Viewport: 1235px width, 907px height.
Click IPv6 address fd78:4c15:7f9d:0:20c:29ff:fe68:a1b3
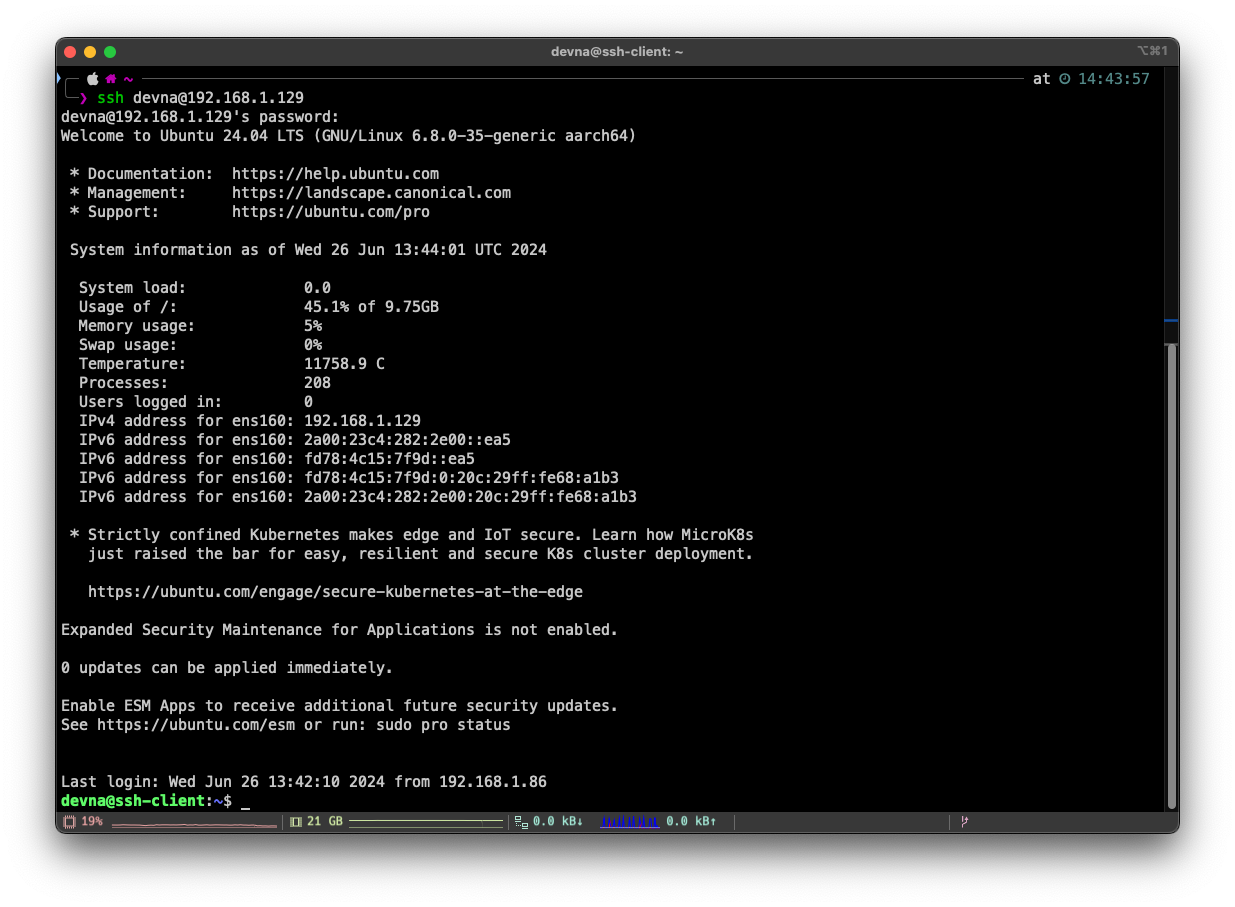click(x=461, y=478)
